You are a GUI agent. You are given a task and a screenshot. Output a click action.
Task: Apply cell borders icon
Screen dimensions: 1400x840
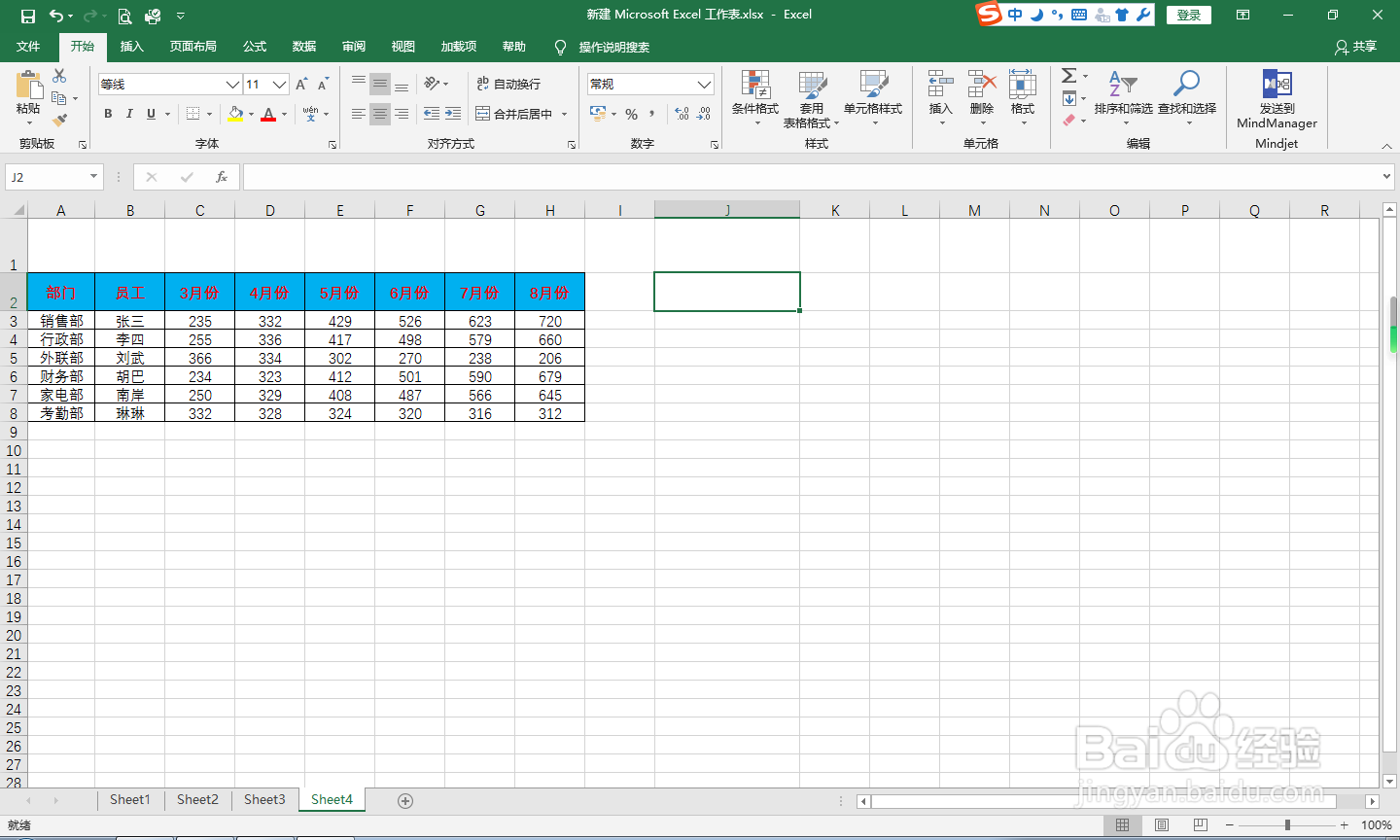point(193,114)
